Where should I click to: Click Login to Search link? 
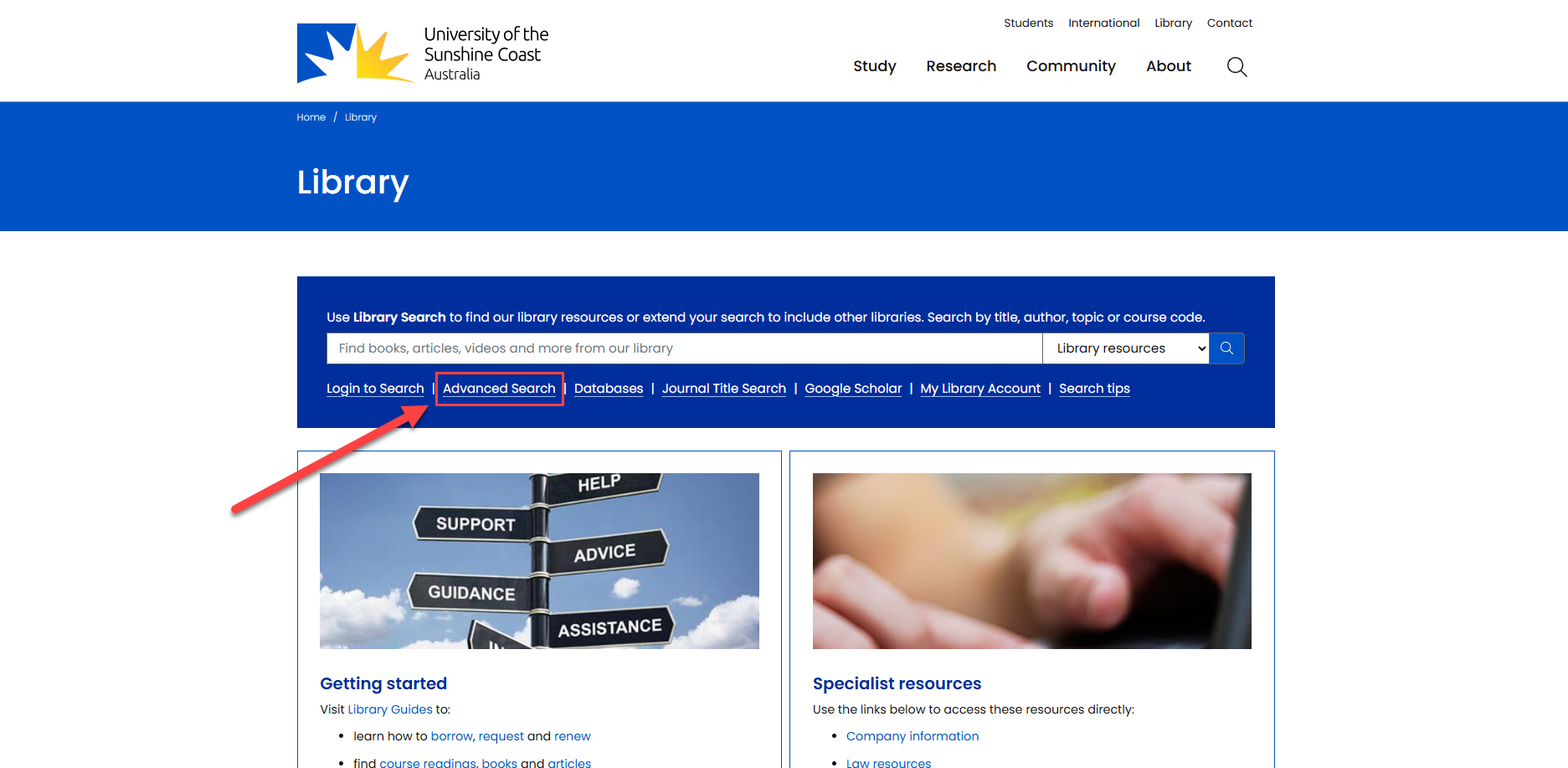(375, 389)
